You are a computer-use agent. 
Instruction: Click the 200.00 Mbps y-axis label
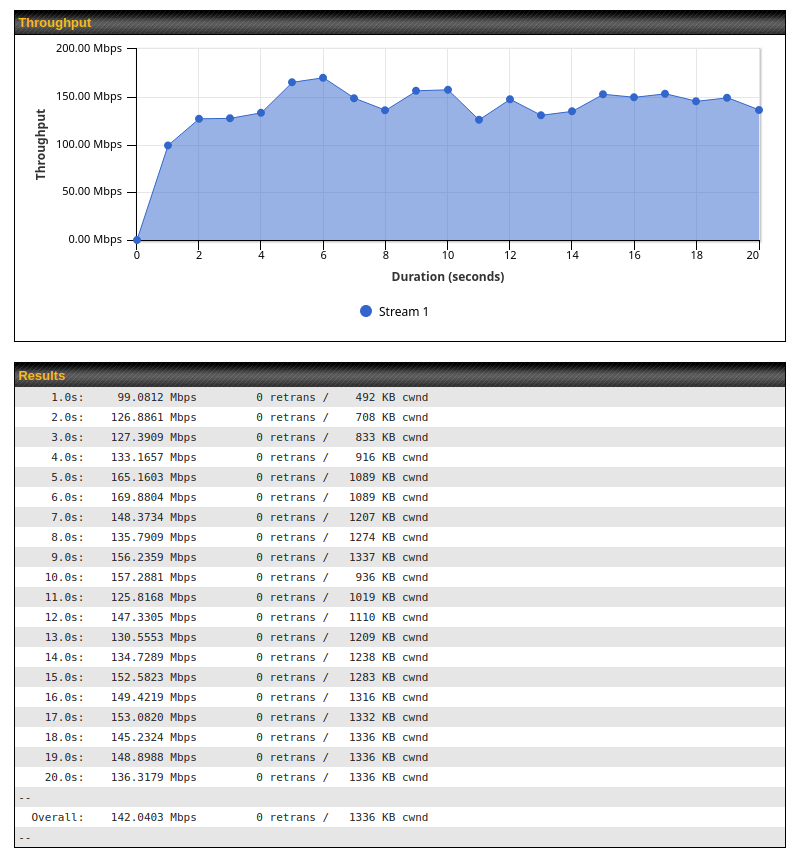pos(88,49)
